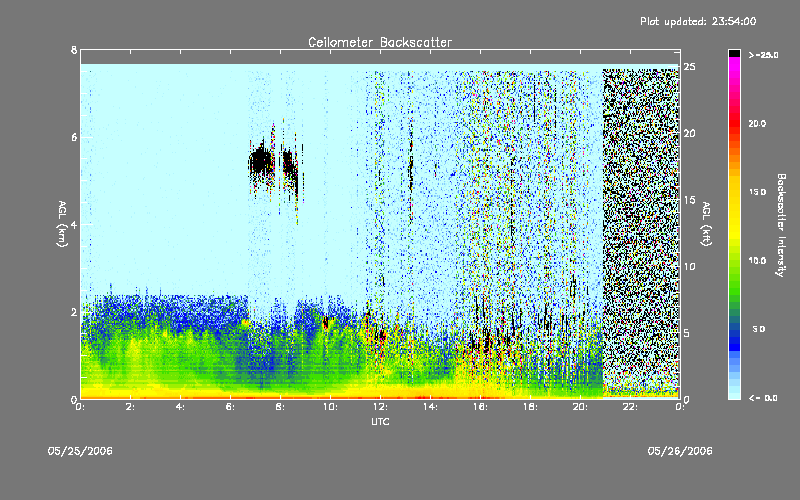Click the '8:' hour tick on UTC axis
Screen dimensions: 800x500
281,407
